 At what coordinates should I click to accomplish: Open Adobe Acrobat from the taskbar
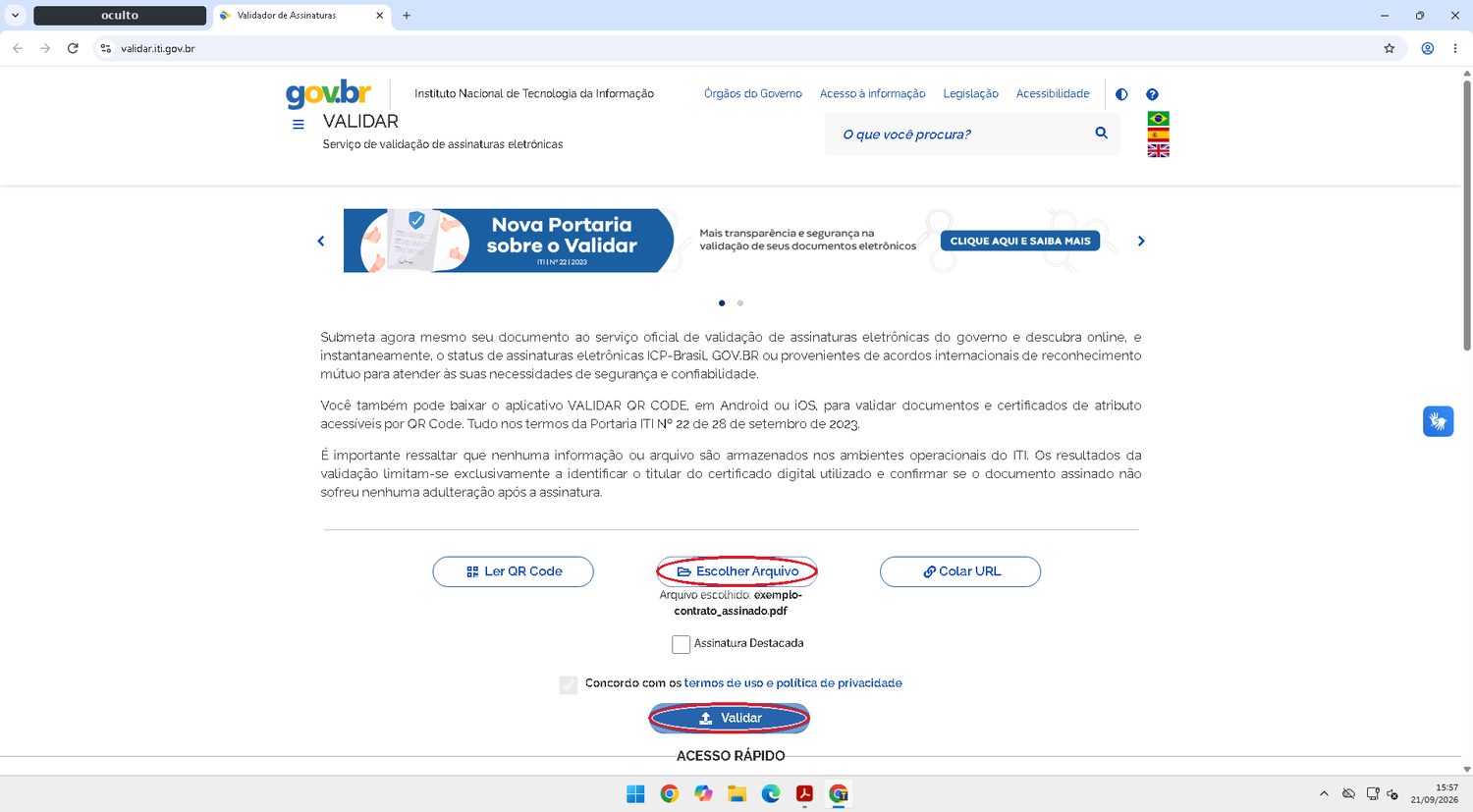pos(804,794)
